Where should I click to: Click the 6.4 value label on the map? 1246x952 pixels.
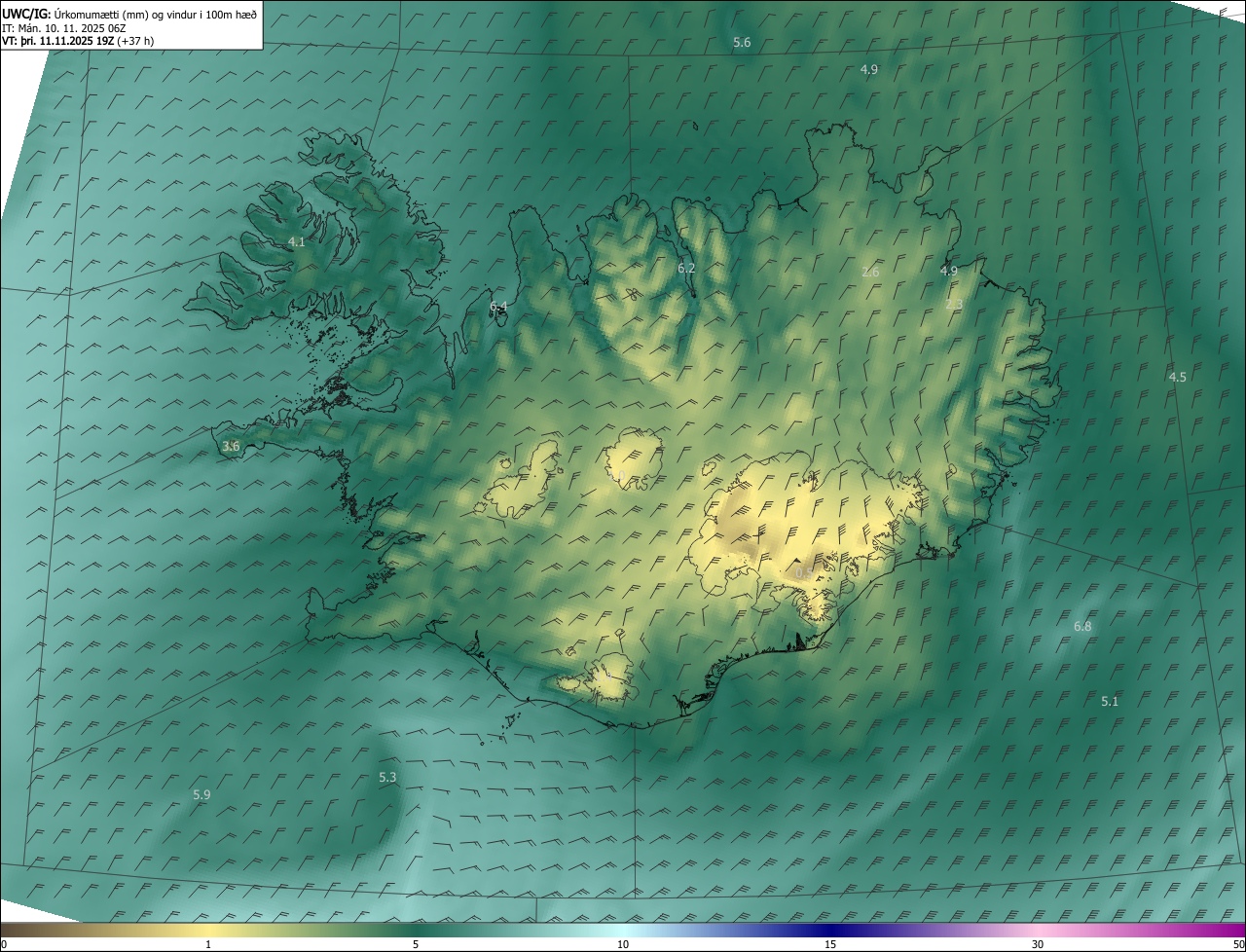point(498,307)
